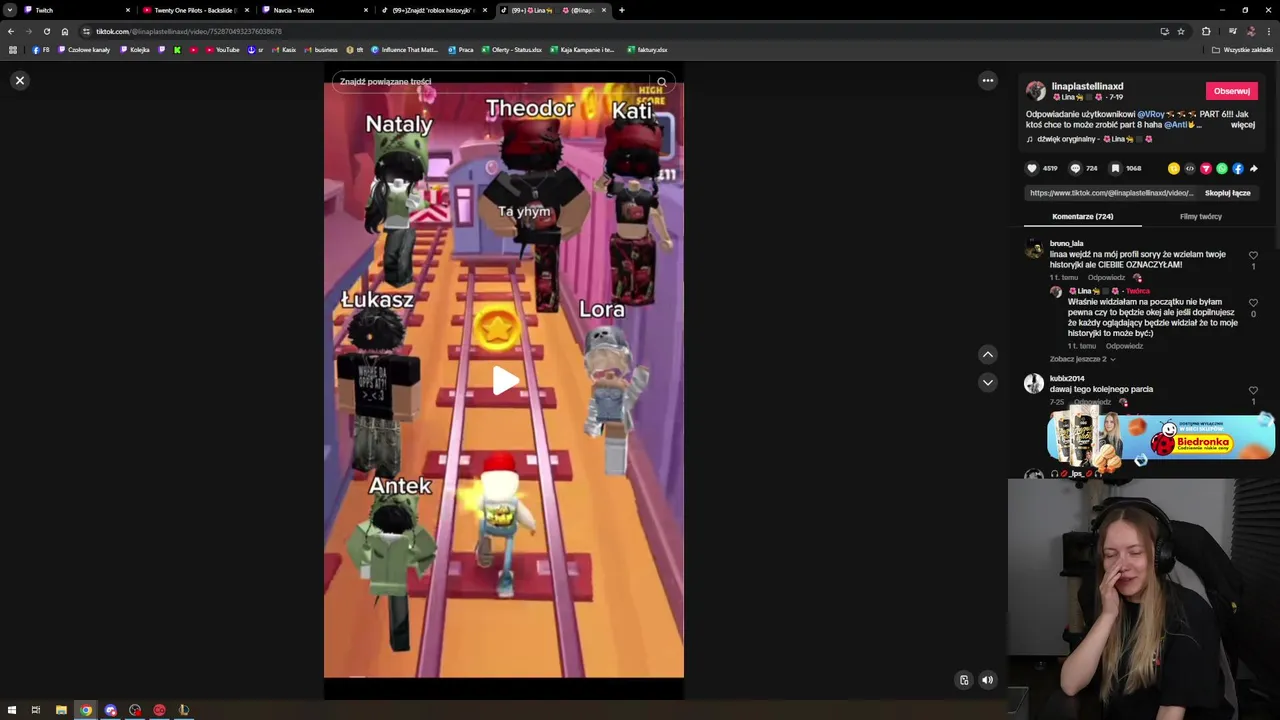Open 'faktury.xlsx' bookmark
The height and width of the screenshot is (720, 1280).
tap(647, 50)
